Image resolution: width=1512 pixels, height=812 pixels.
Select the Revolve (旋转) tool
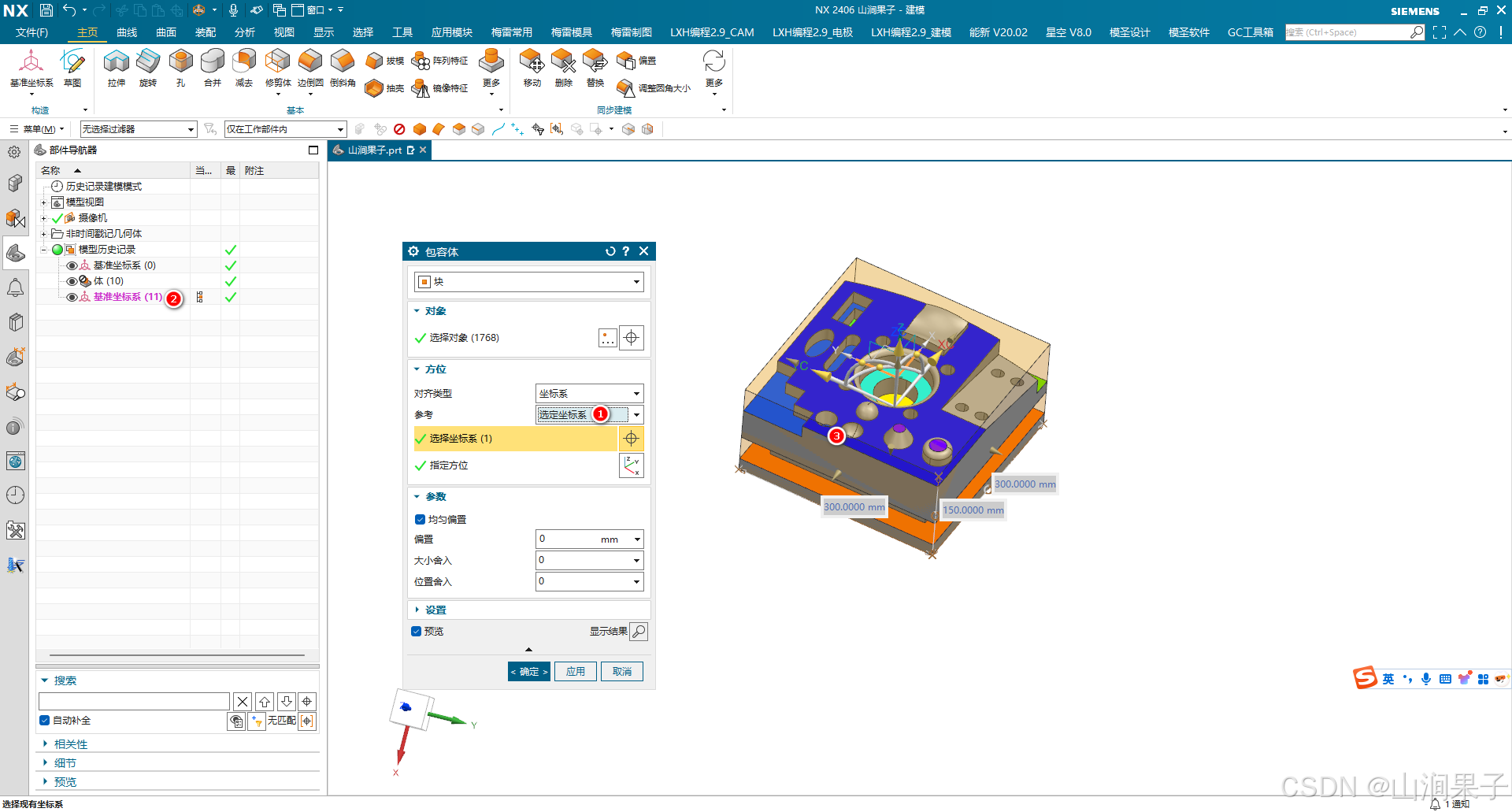click(x=148, y=61)
